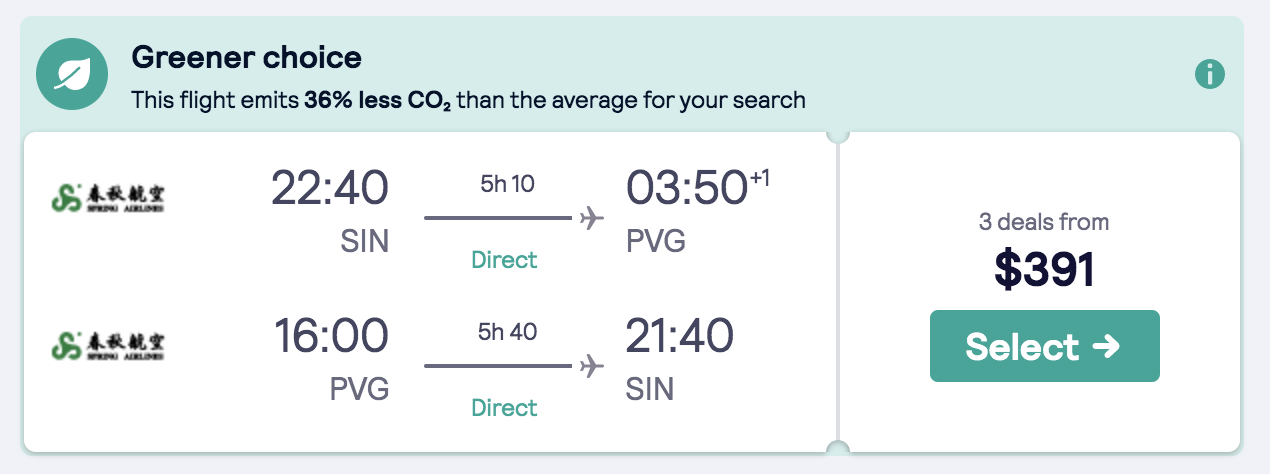
Task: Click the outbound Spring Airlines logo
Action: tap(108, 197)
